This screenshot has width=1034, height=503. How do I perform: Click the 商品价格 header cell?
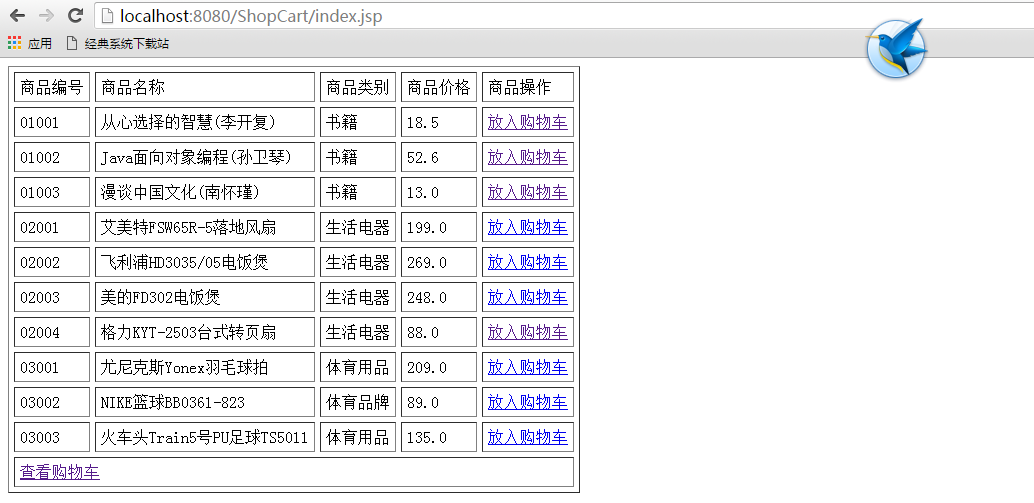pyautogui.click(x=439, y=87)
